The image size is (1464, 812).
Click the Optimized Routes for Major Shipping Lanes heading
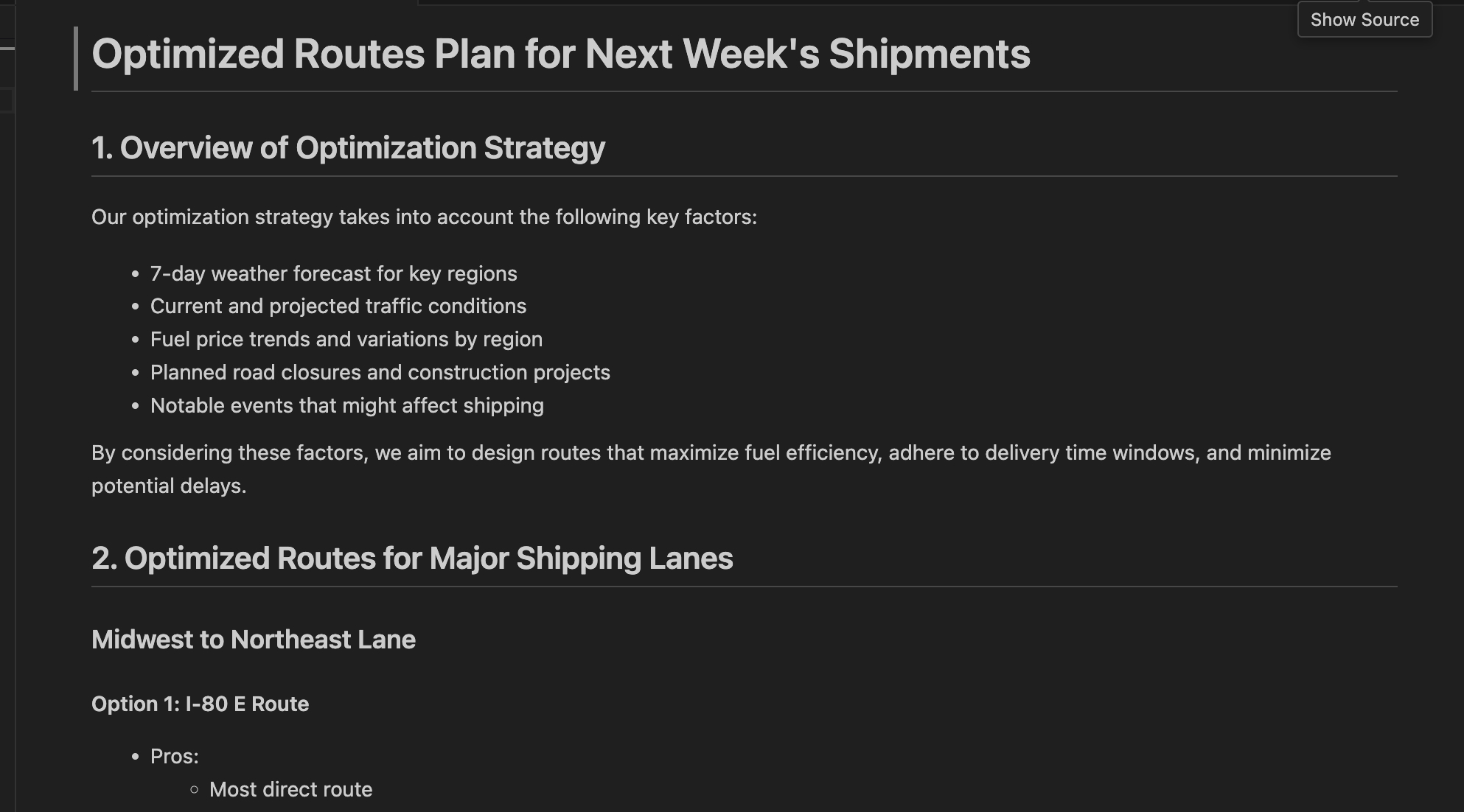(412, 559)
